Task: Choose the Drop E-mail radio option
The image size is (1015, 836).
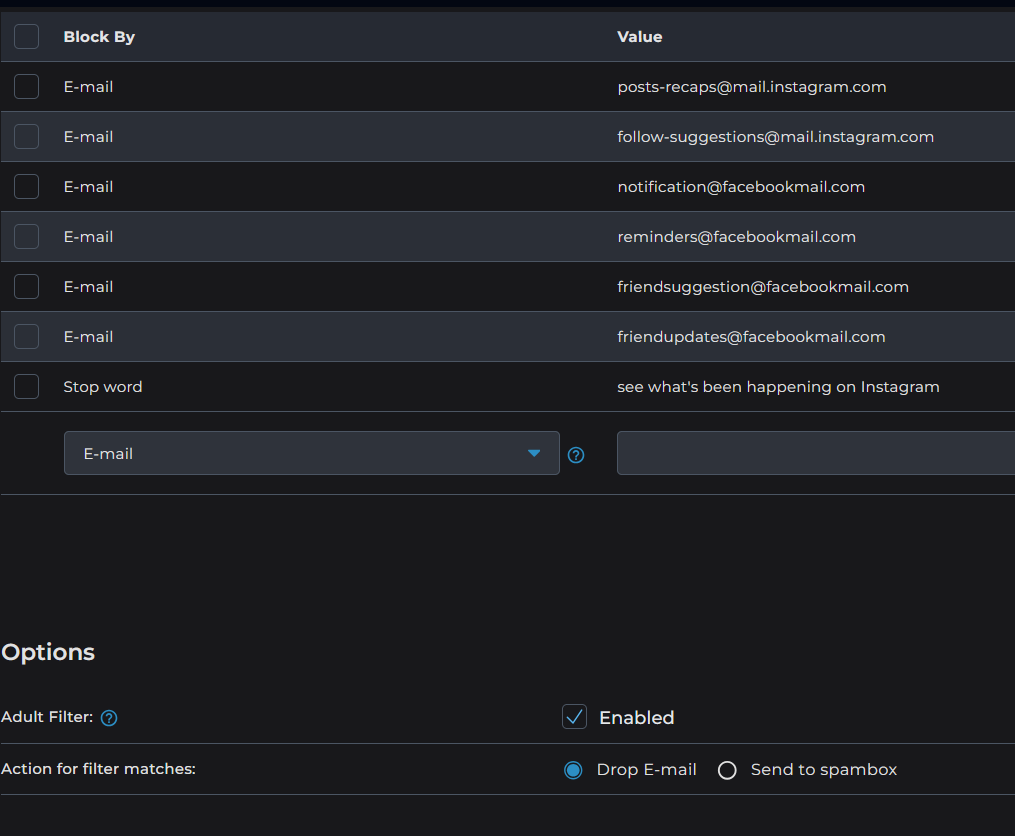Action: (x=573, y=770)
